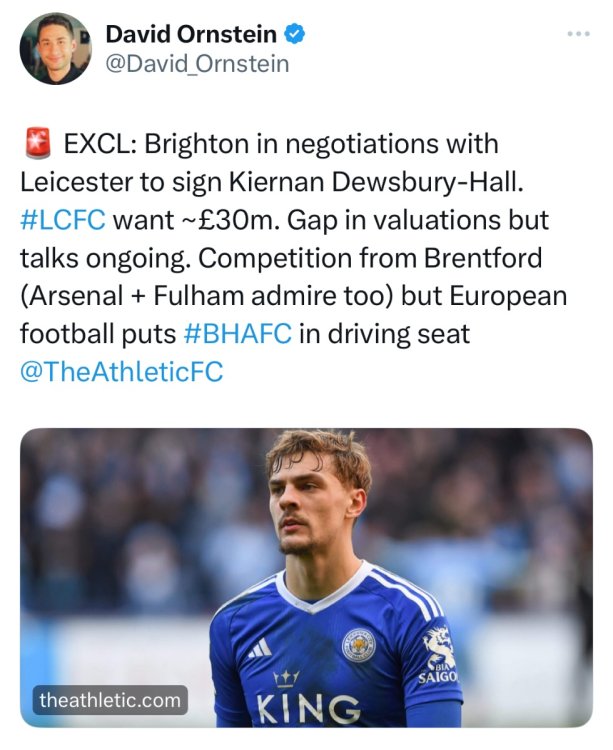The image size is (613, 750).
Task: Open the @TheAthleticFC mention
Action: pos(122,371)
